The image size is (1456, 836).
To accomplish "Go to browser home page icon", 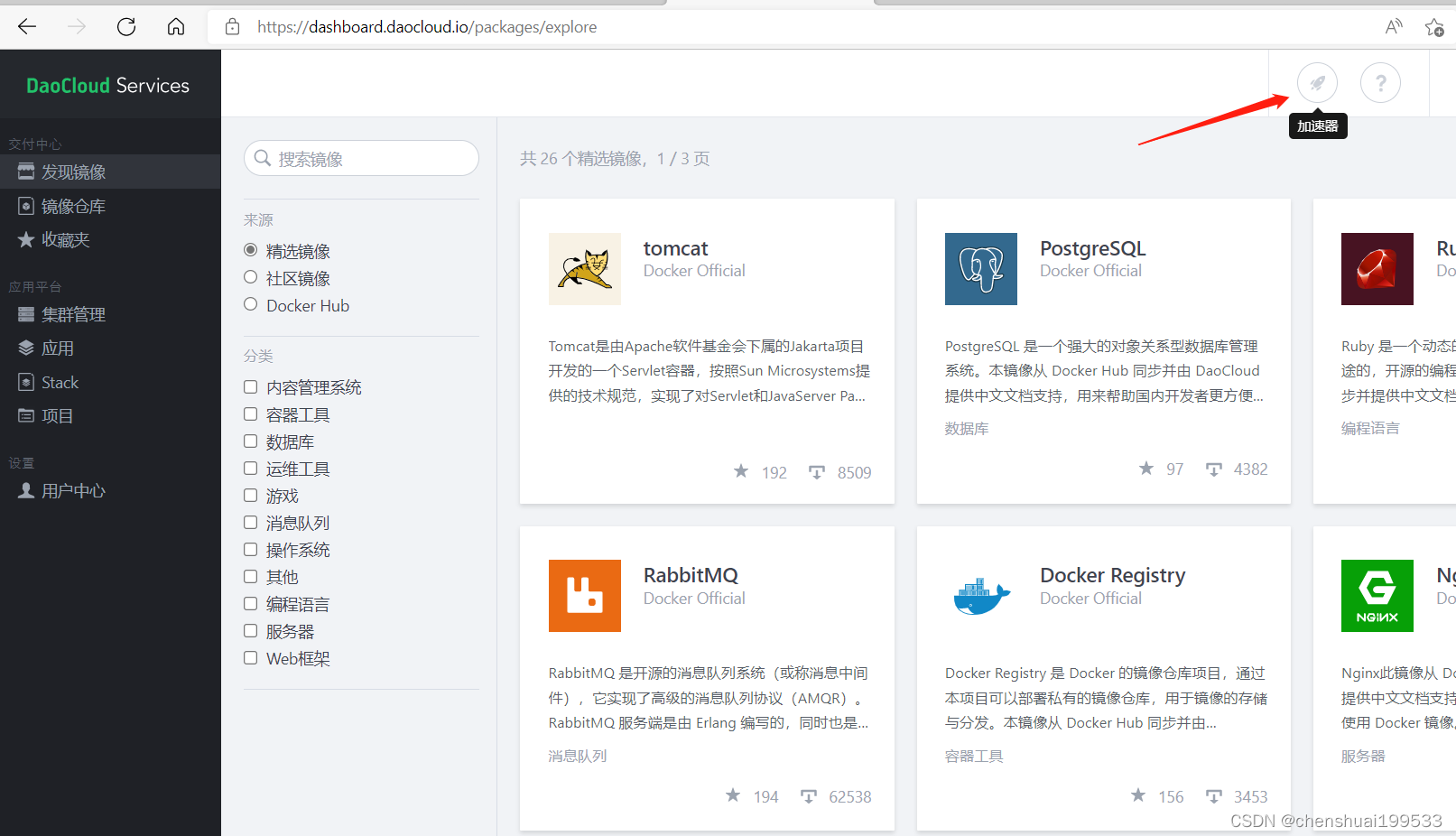I will [x=176, y=27].
